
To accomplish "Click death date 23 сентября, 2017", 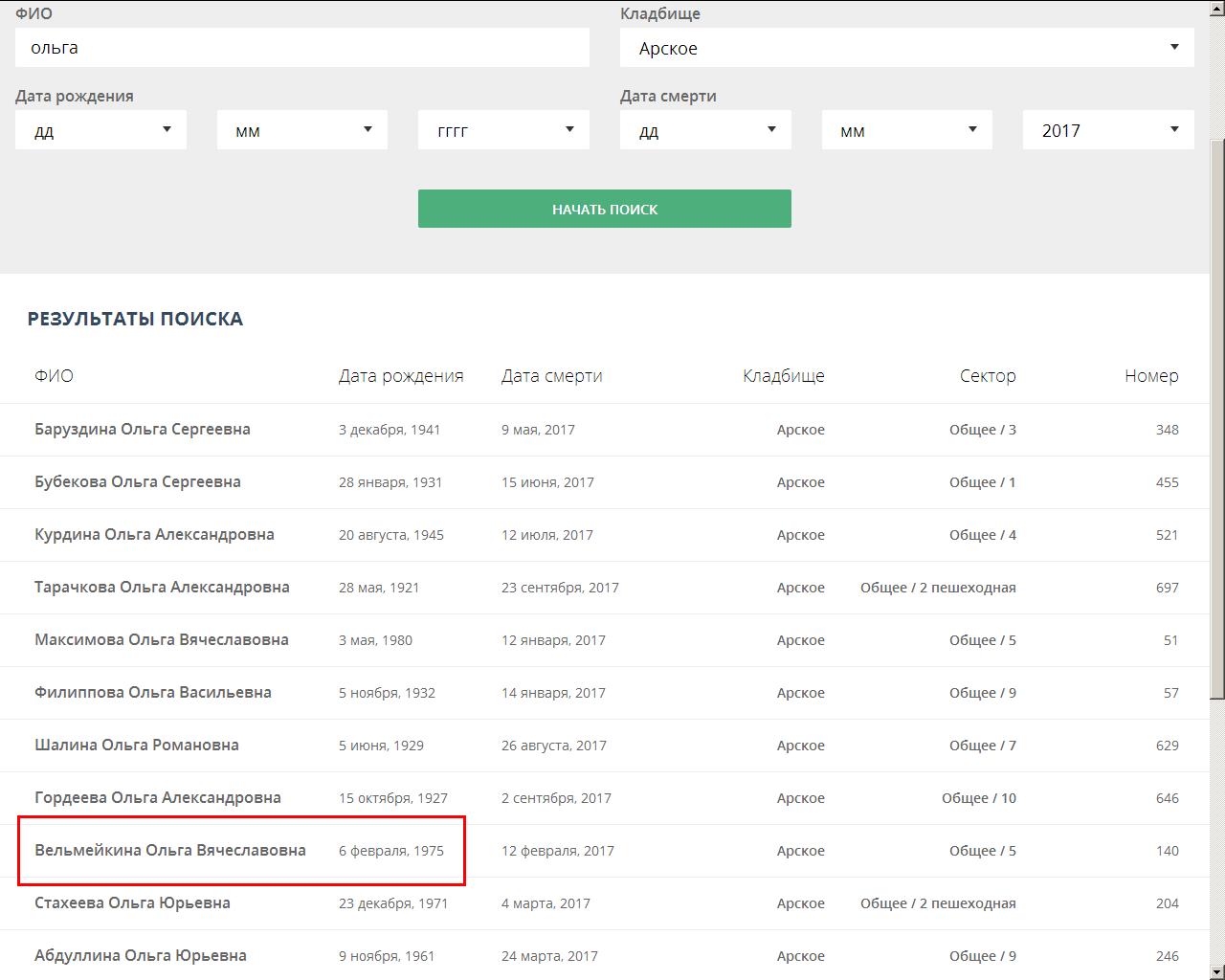I will click(x=560, y=588).
